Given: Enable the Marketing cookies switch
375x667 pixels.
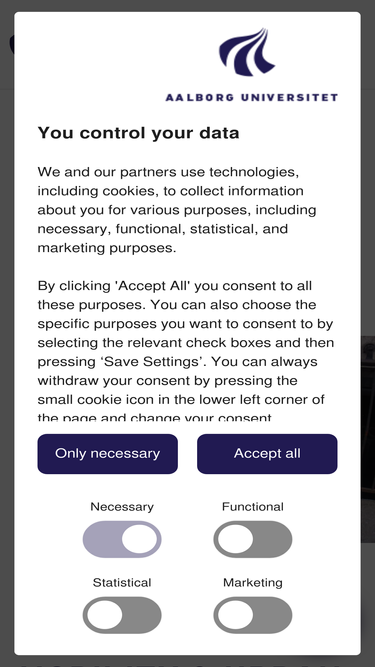Looking at the screenshot, I should [253, 615].
